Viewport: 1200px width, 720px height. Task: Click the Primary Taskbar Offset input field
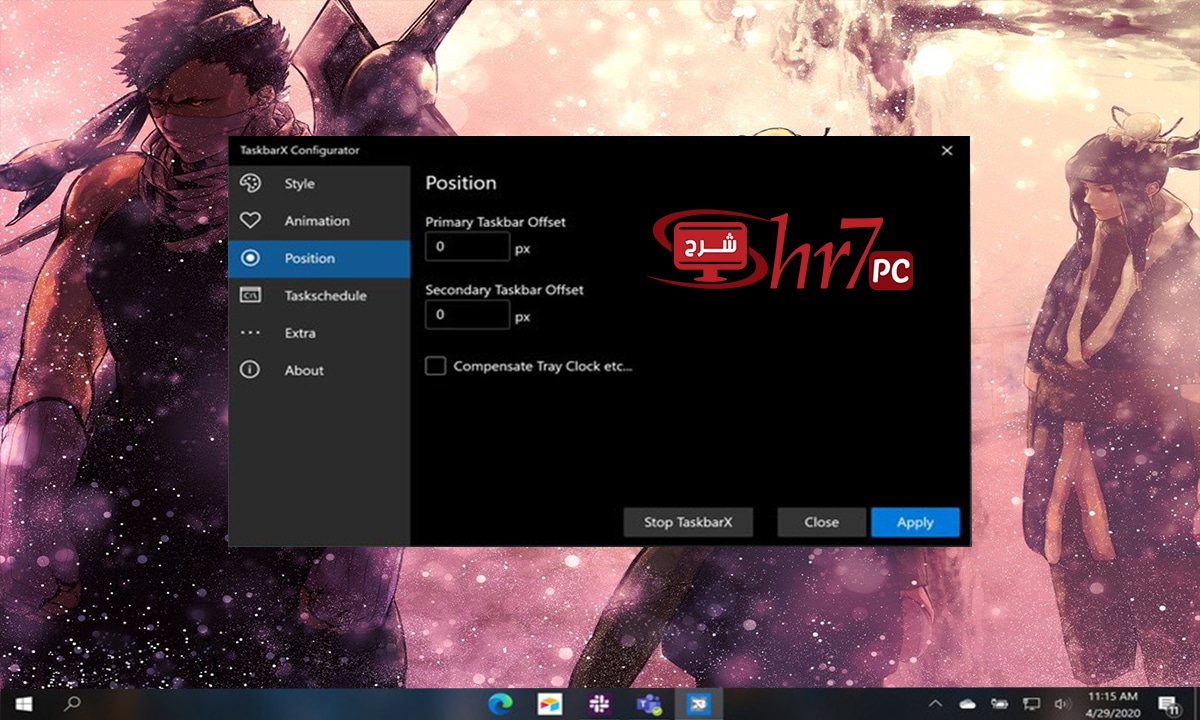467,246
